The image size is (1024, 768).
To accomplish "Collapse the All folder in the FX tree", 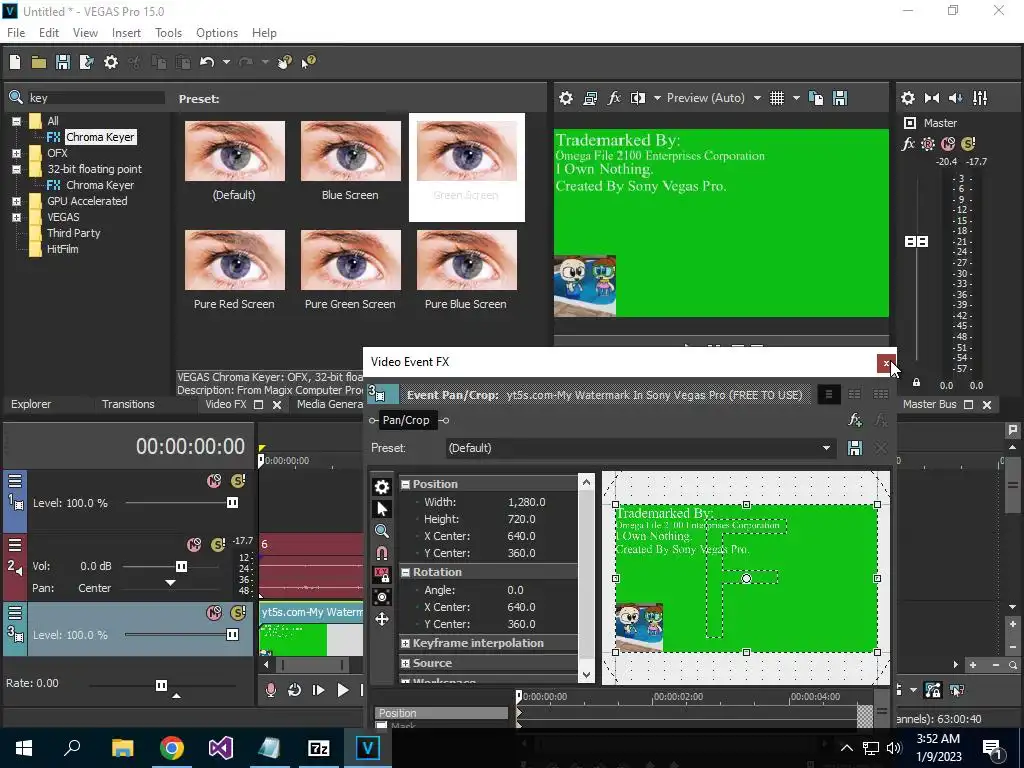I will point(16,121).
